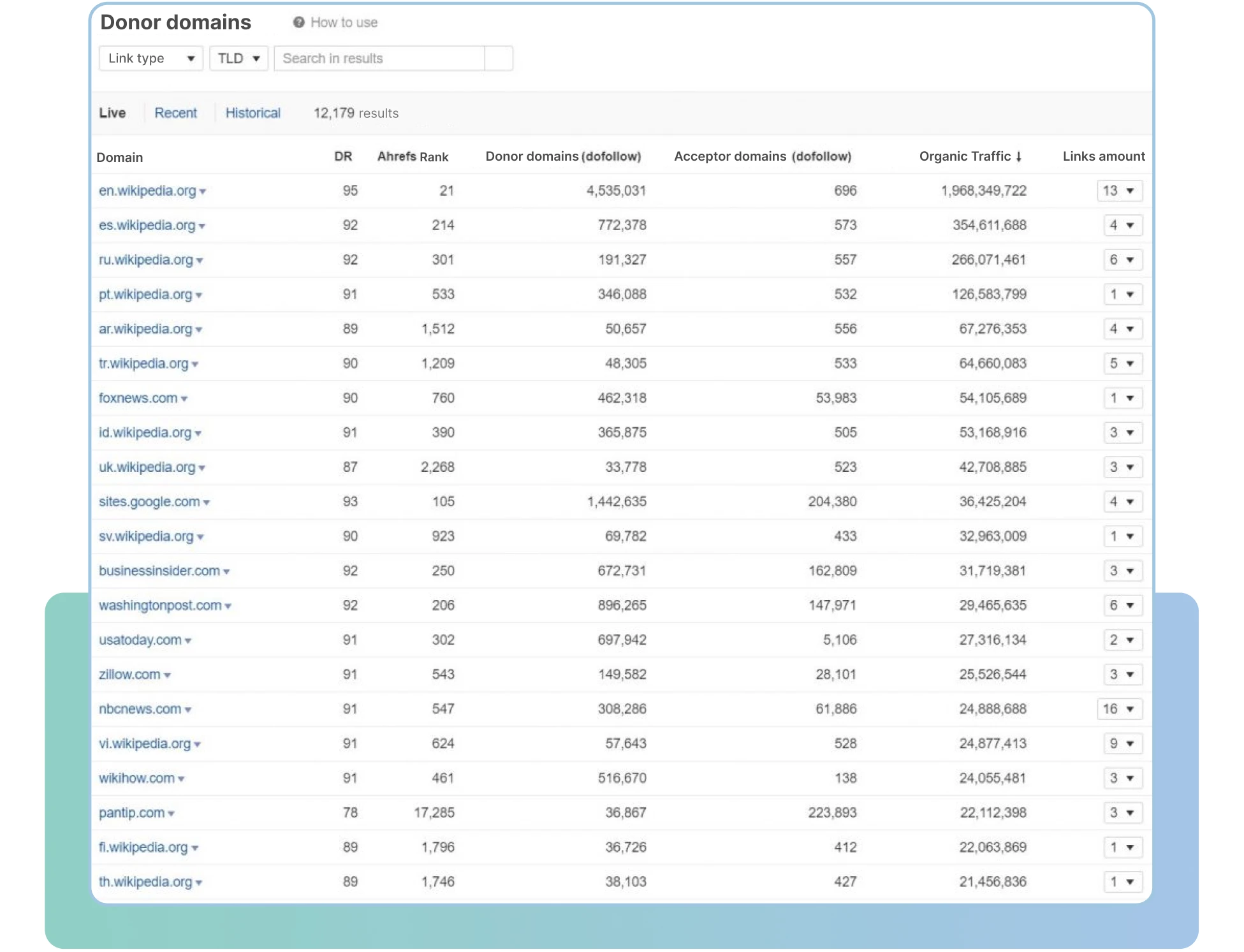Select acceptor domains value 223,893
The height and width of the screenshot is (952, 1244).
click(832, 812)
